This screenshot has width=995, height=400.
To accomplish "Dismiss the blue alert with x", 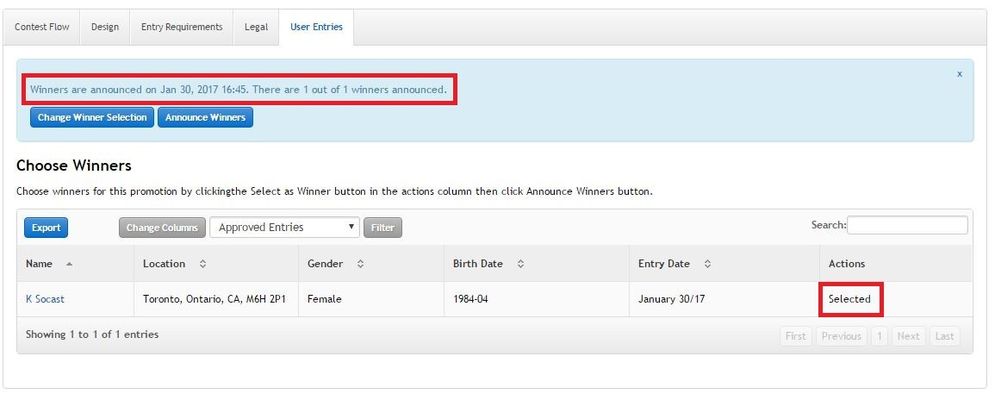I will tap(959, 74).
